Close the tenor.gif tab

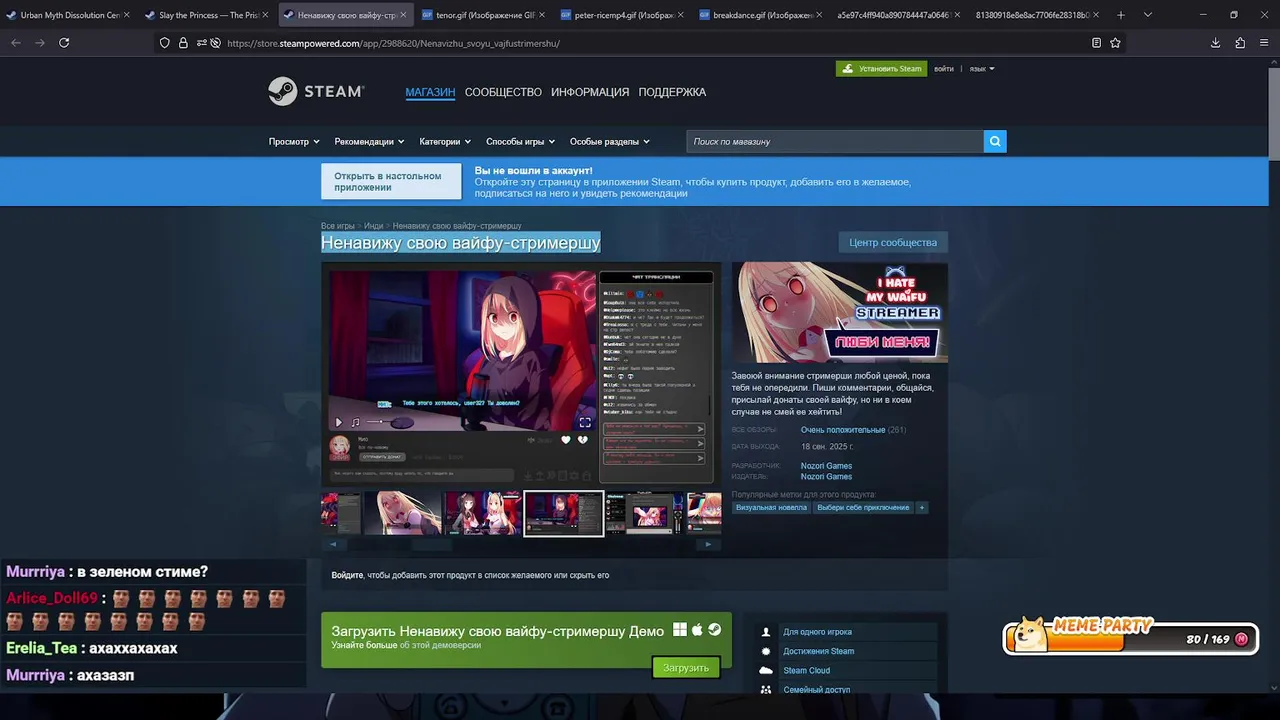(x=543, y=15)
